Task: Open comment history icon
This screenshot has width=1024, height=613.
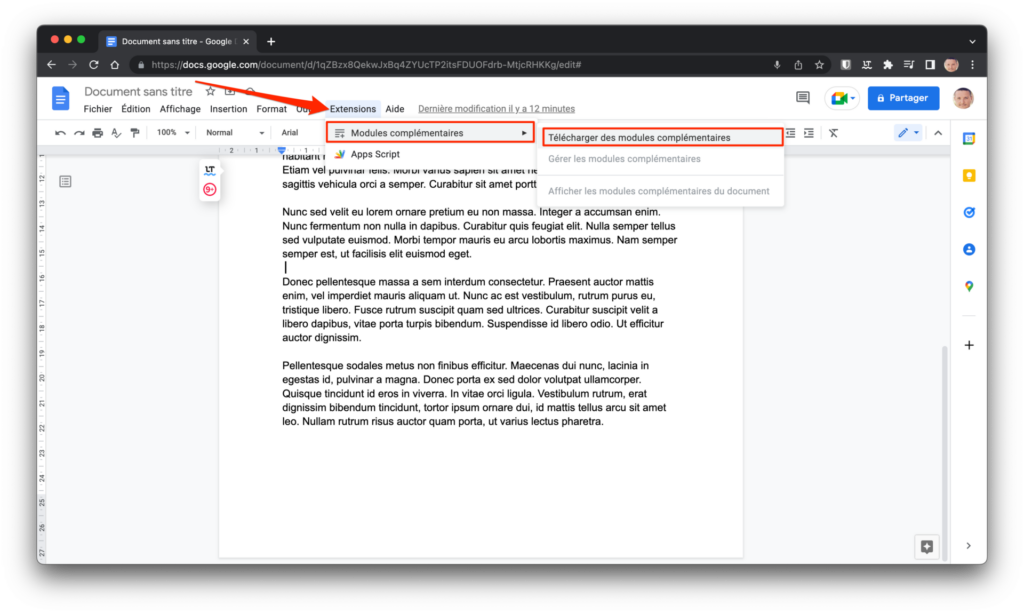Action: coord(803,98)
